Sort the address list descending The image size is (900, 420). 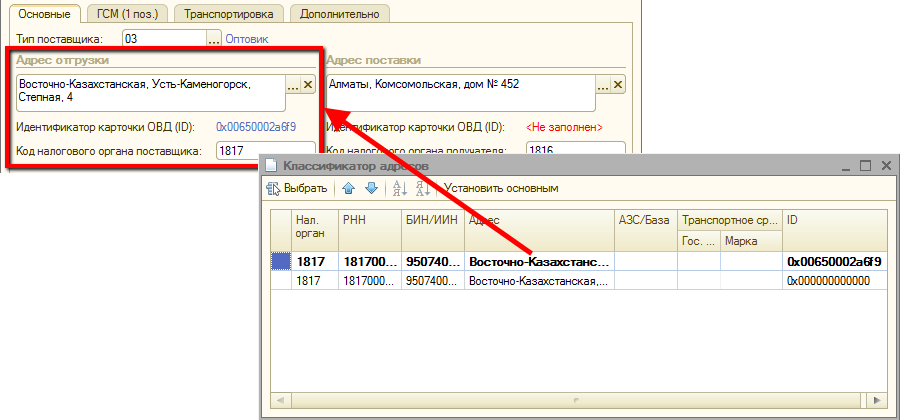[421, 188]
